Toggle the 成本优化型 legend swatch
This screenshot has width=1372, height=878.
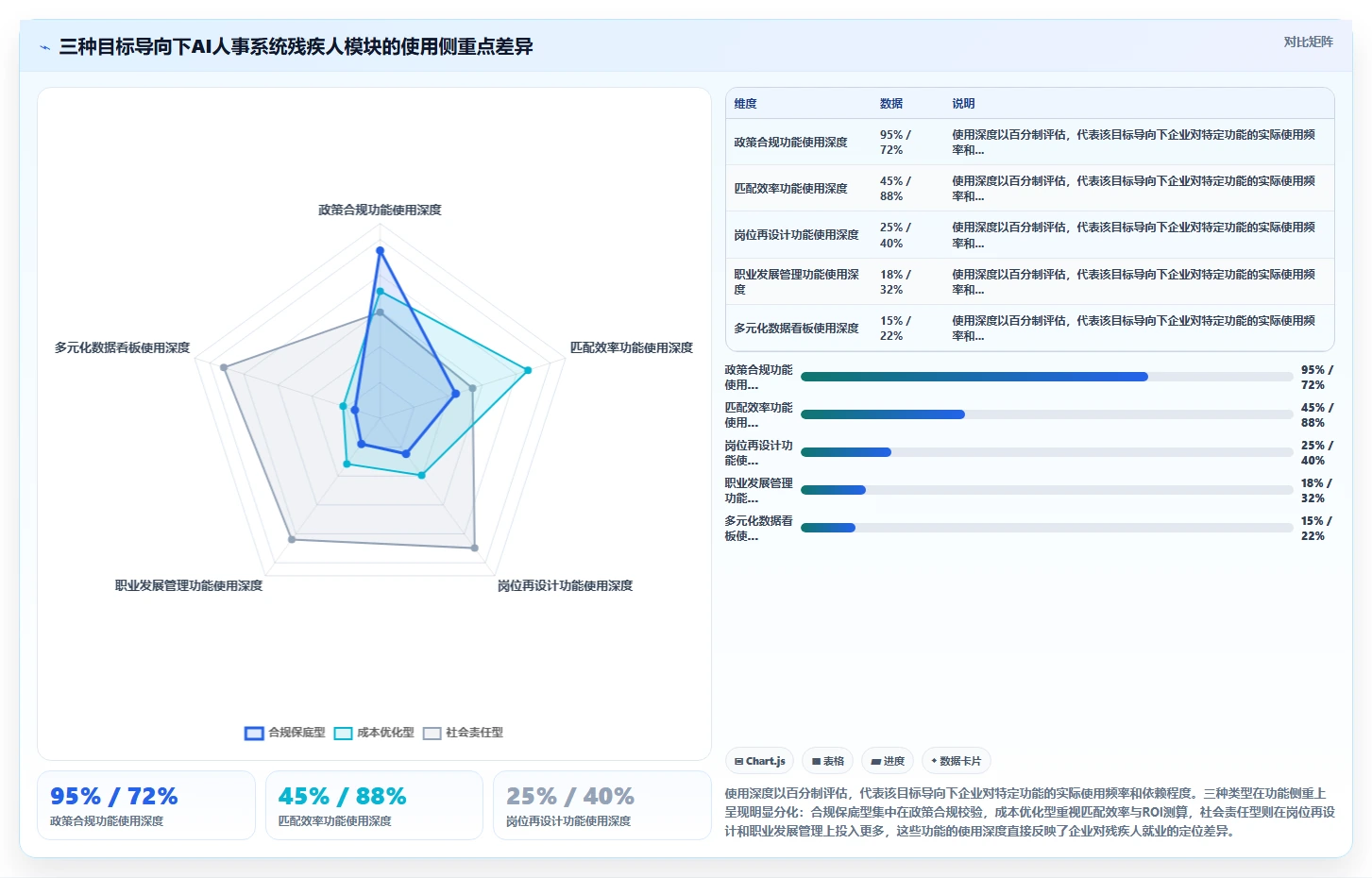(343, 734)
